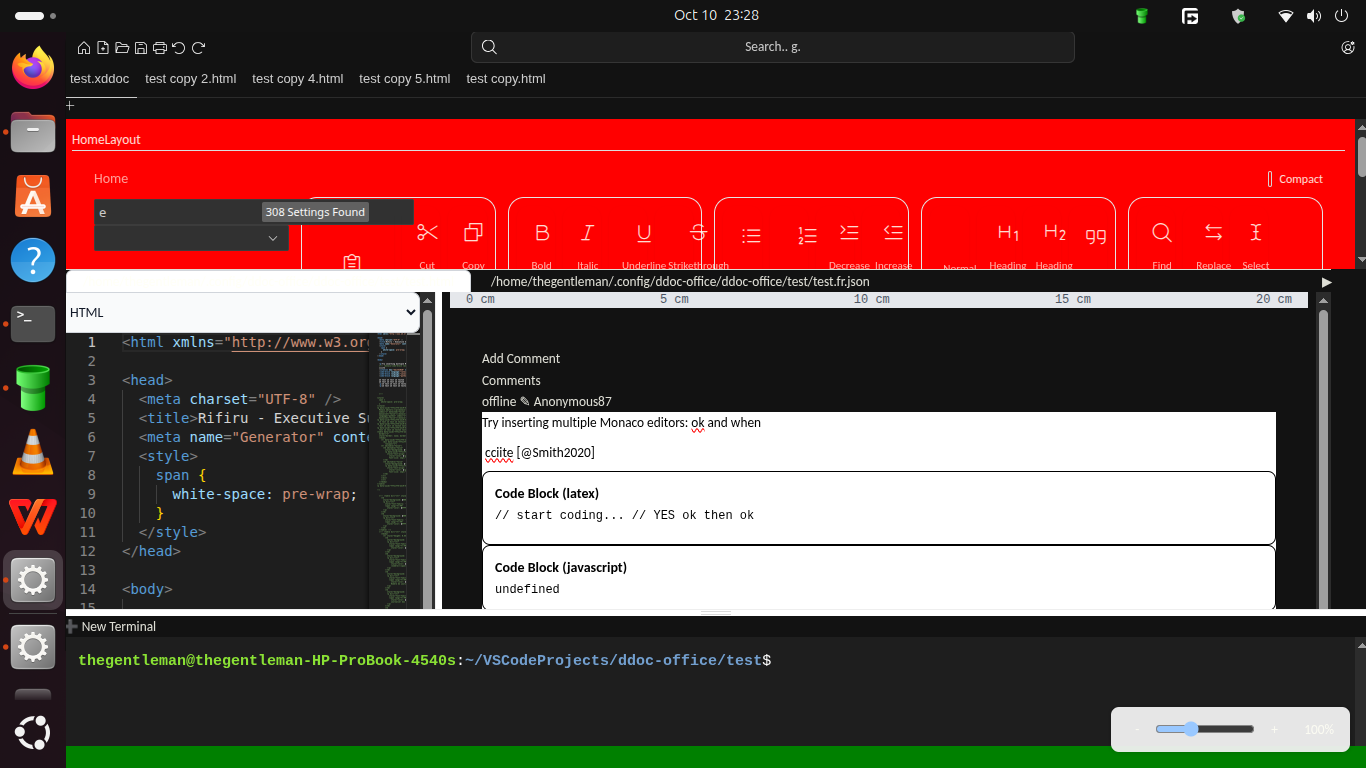
Task: Open the Replace tool
Action: click(1213, 233)
